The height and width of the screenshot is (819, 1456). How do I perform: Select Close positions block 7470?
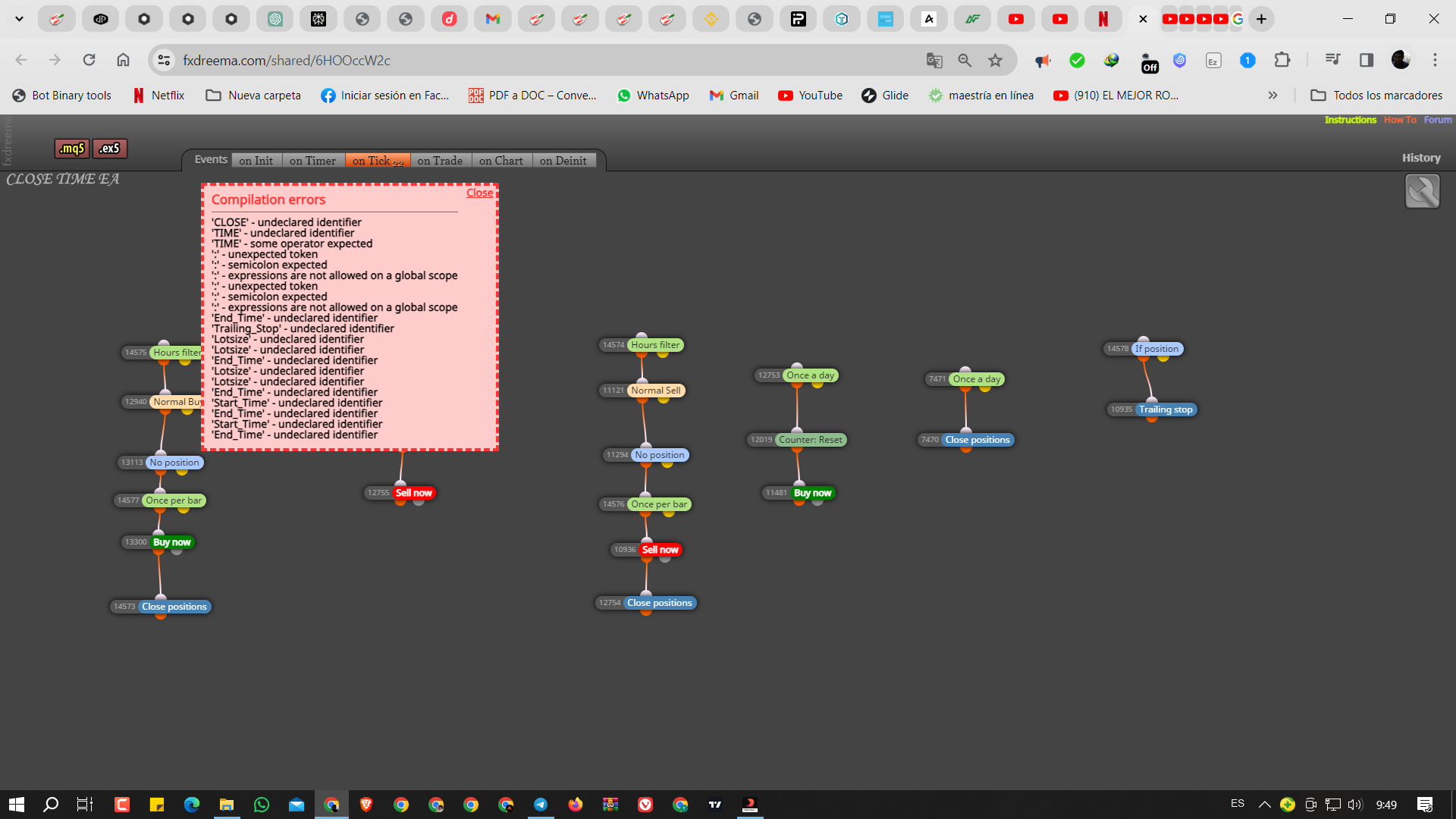click(x=977, y=440)
